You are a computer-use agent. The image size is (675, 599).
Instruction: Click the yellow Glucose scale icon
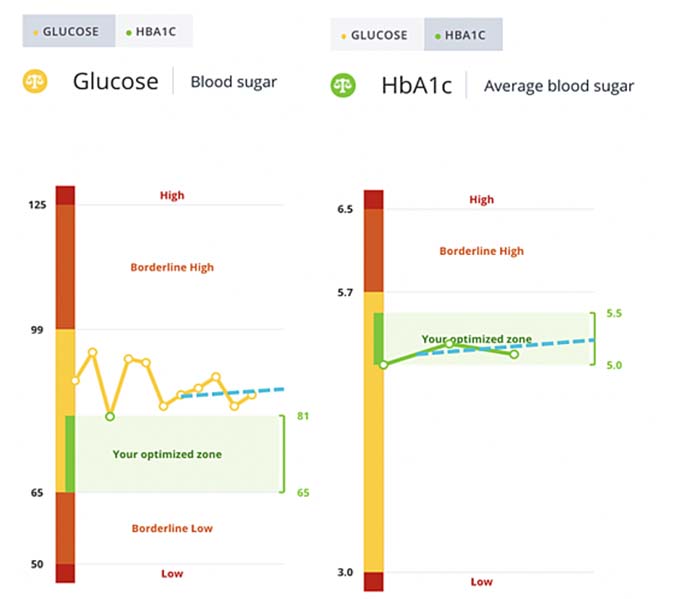(x=35, y=81)
